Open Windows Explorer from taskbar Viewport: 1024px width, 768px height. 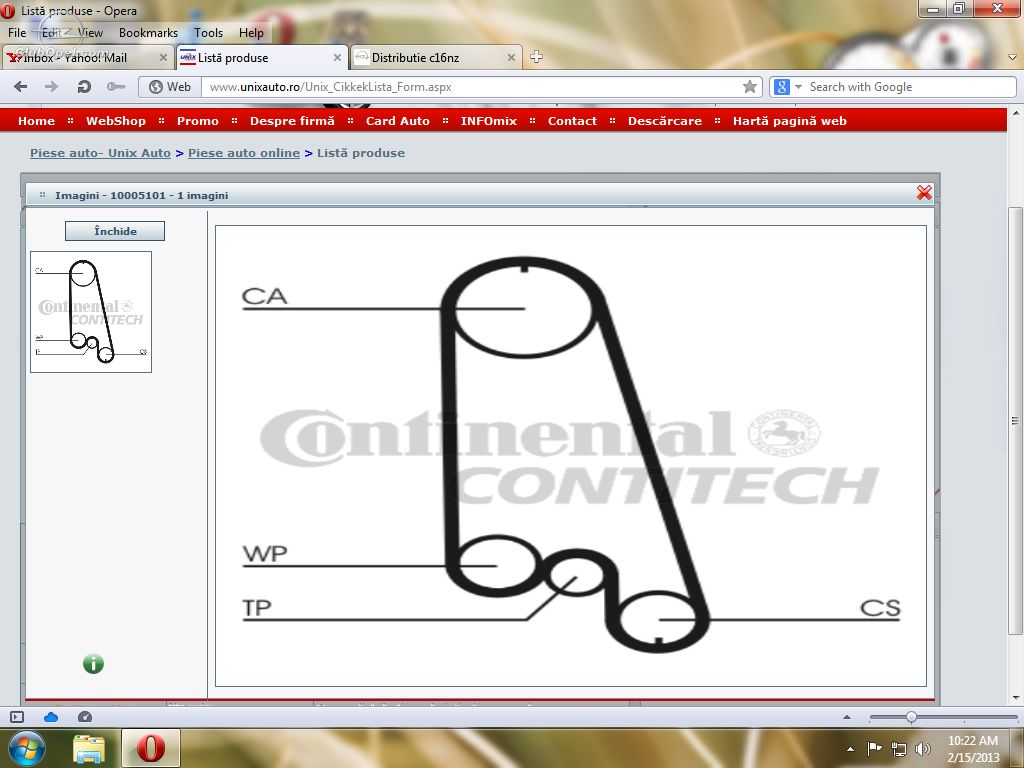coord(89,748)
